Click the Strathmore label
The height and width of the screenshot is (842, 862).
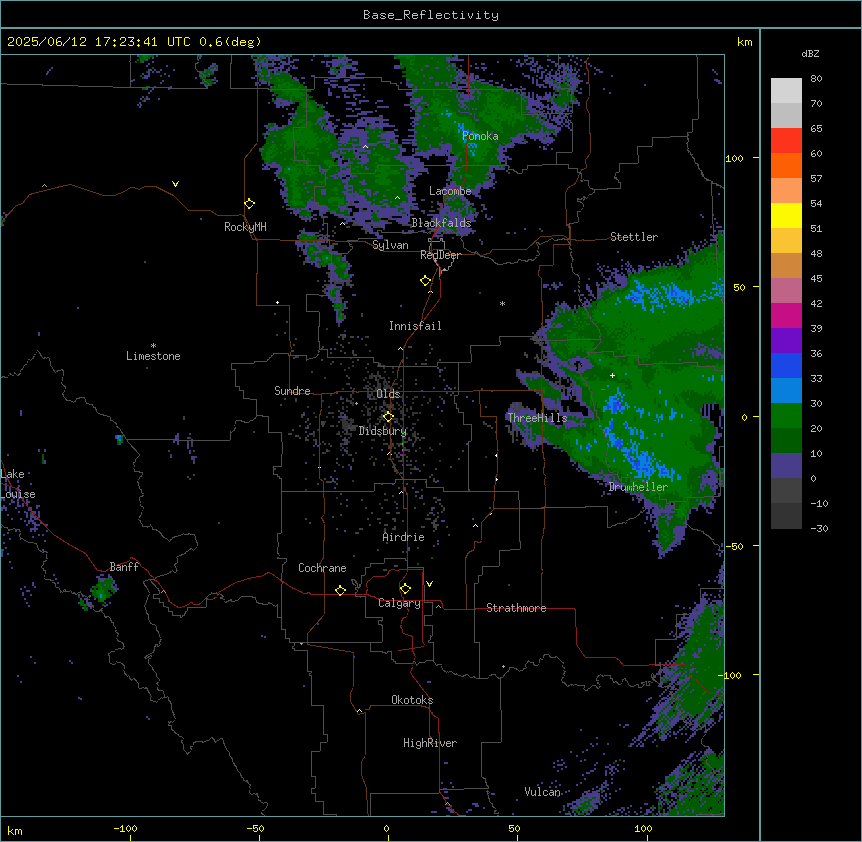tap(516, 608)
